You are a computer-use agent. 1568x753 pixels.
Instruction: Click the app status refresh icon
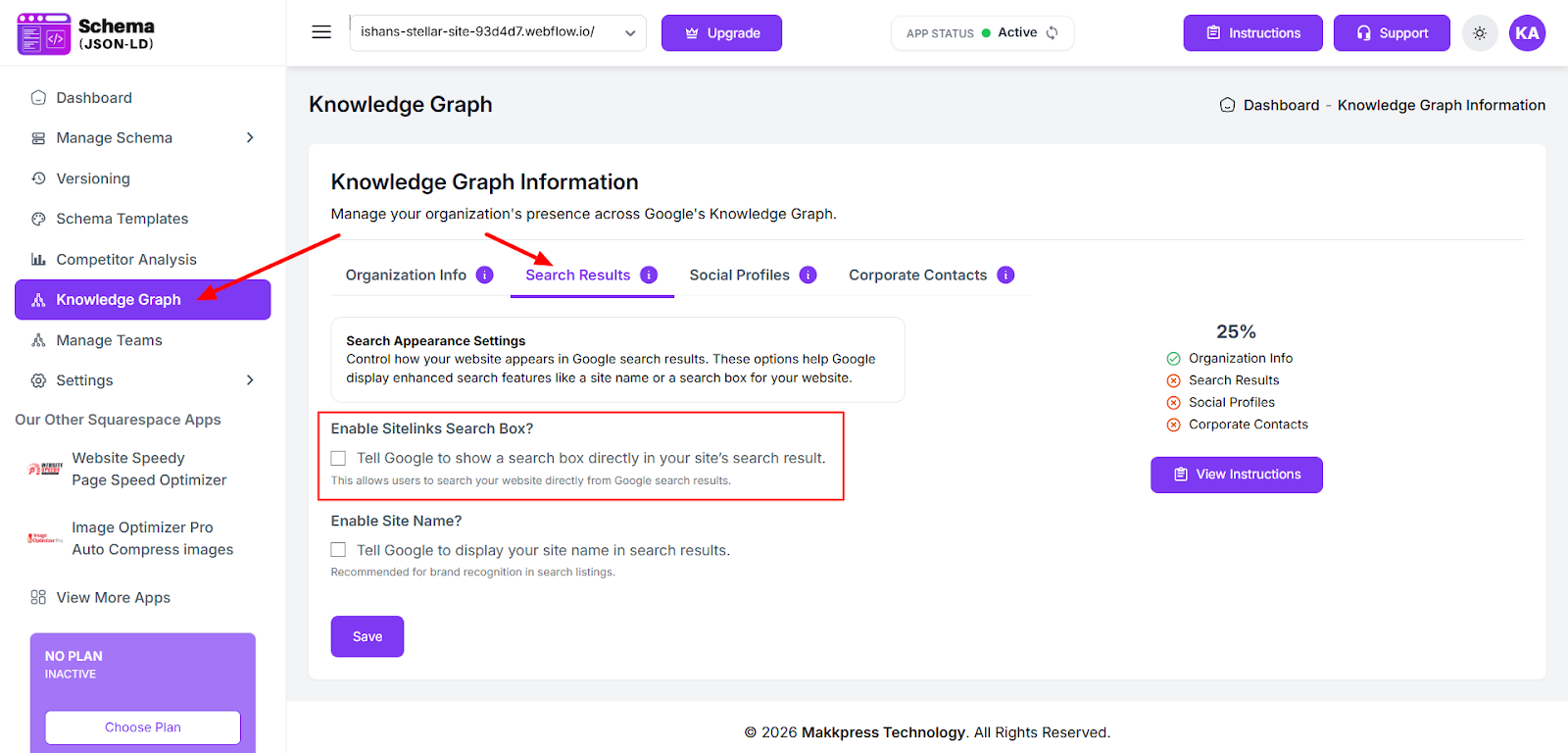(1053, 33)
